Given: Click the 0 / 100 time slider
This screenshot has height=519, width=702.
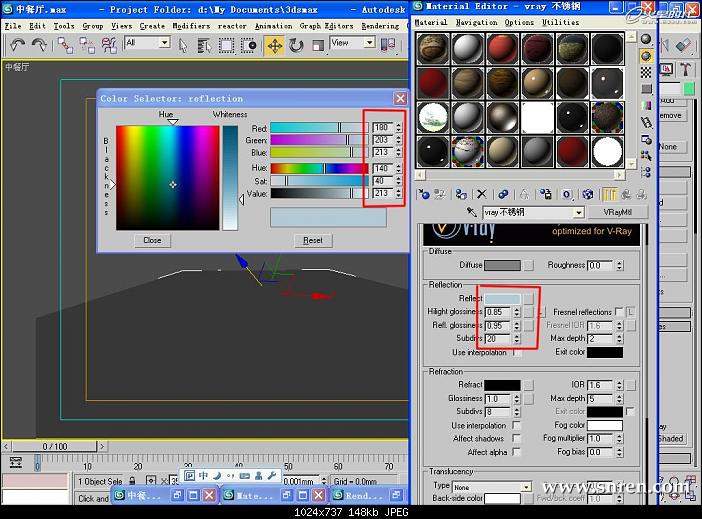Looking at the screenshot, I should tap(55, 446).
